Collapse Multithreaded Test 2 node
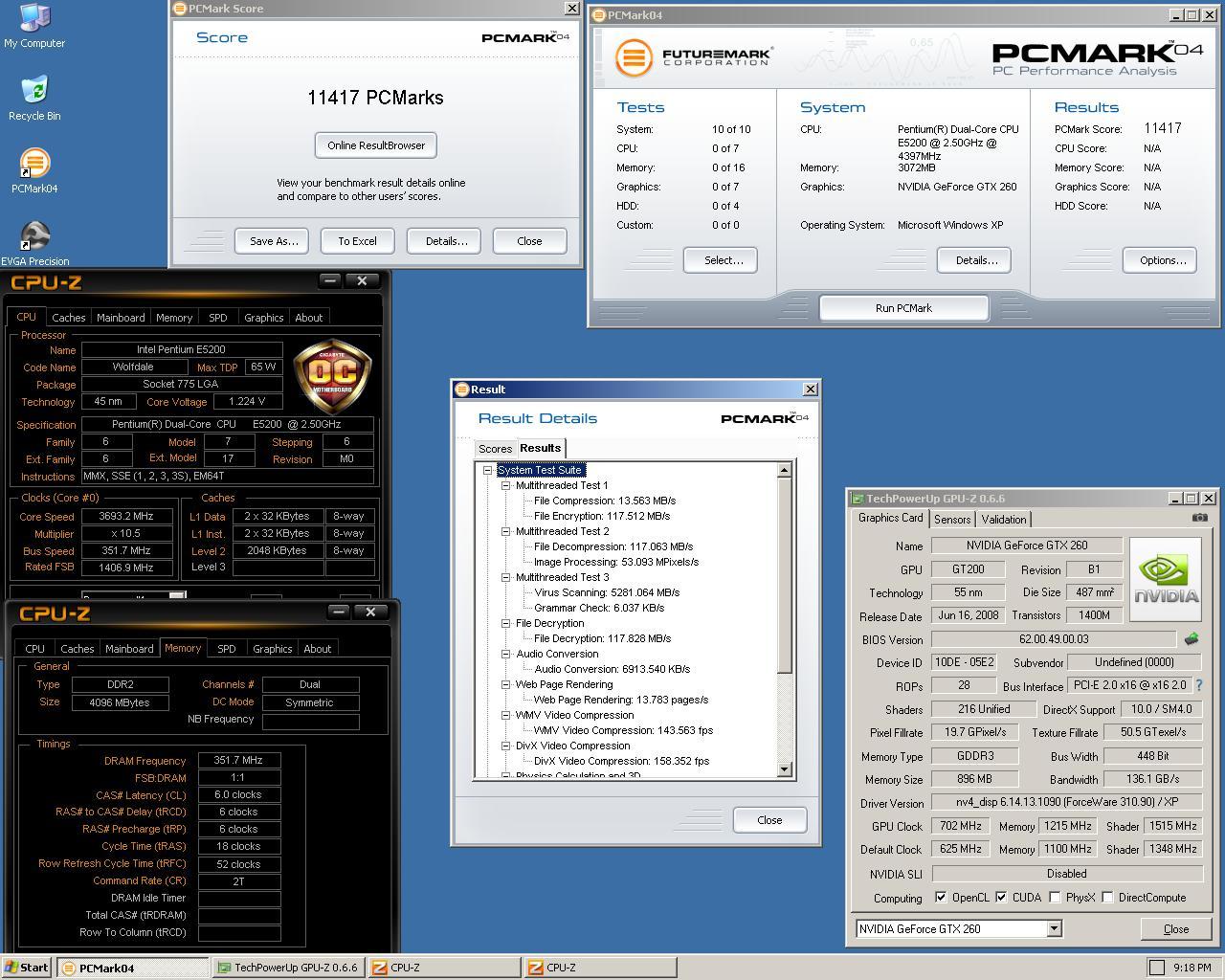 click(x=506, y=531)
